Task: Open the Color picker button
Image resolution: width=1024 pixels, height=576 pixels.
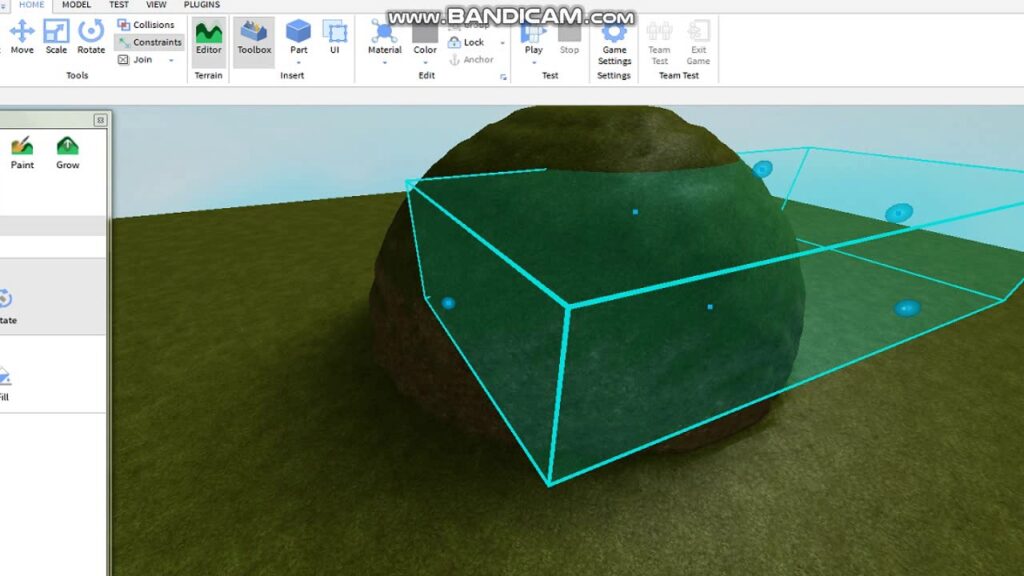Action: coord(424,42)
